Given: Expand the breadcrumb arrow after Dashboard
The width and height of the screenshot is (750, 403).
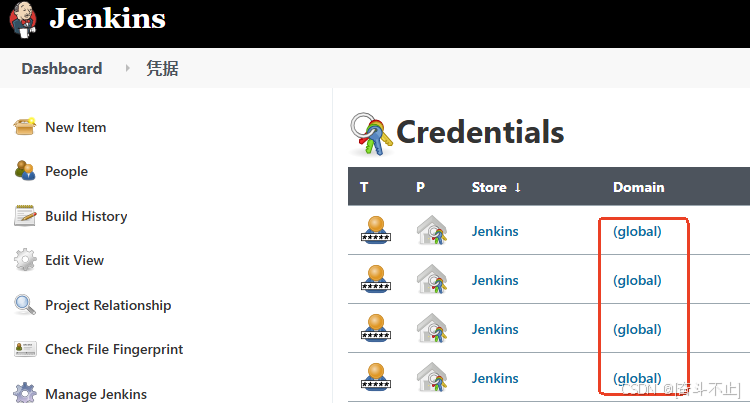Looking at the screenshot, I should click(127, 68).
